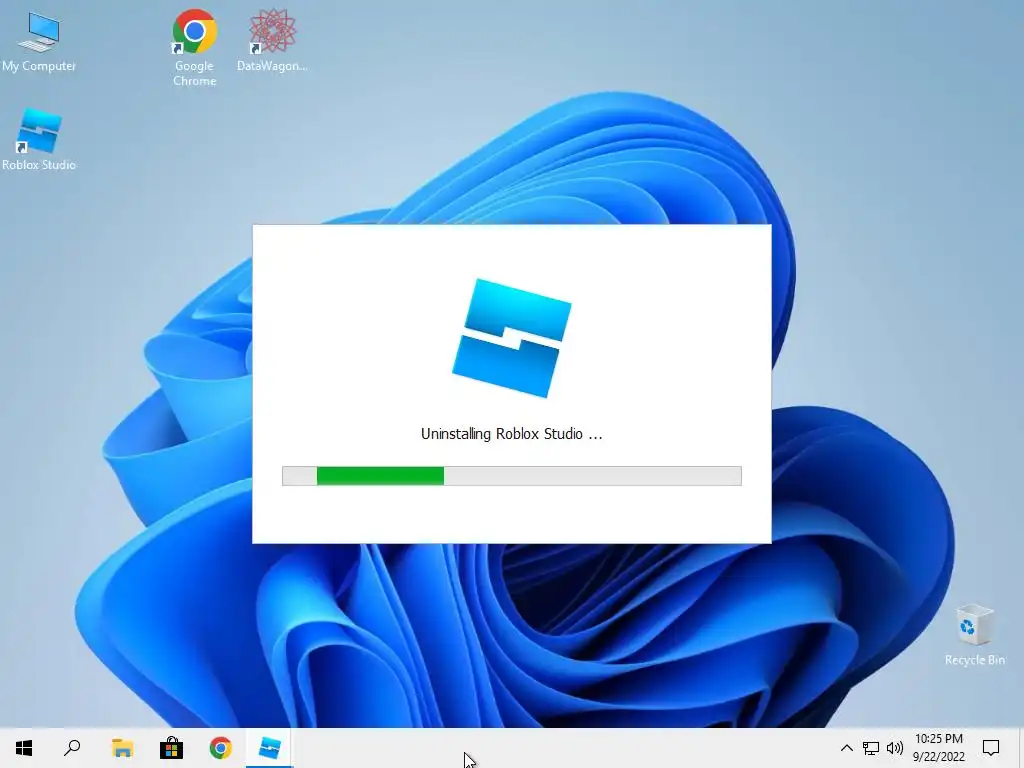Click the Roblox Studio logo in the dialog
Viewport: 1024px width, 768px height.
(512, 338)
